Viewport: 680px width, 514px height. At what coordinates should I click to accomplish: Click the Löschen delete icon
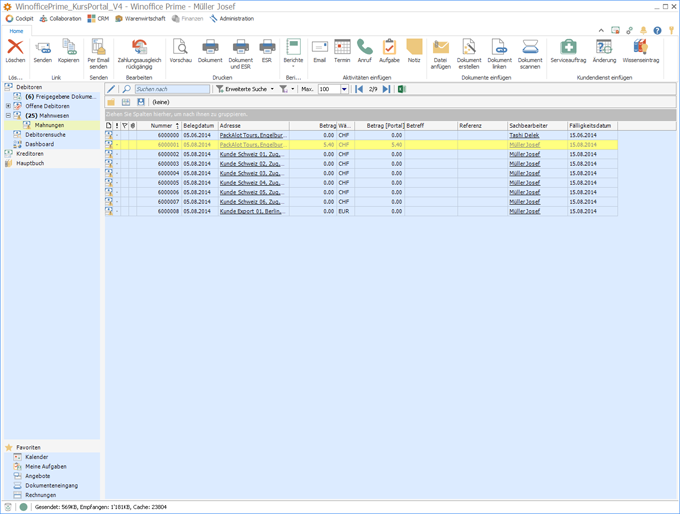click(x=15, y=47)
